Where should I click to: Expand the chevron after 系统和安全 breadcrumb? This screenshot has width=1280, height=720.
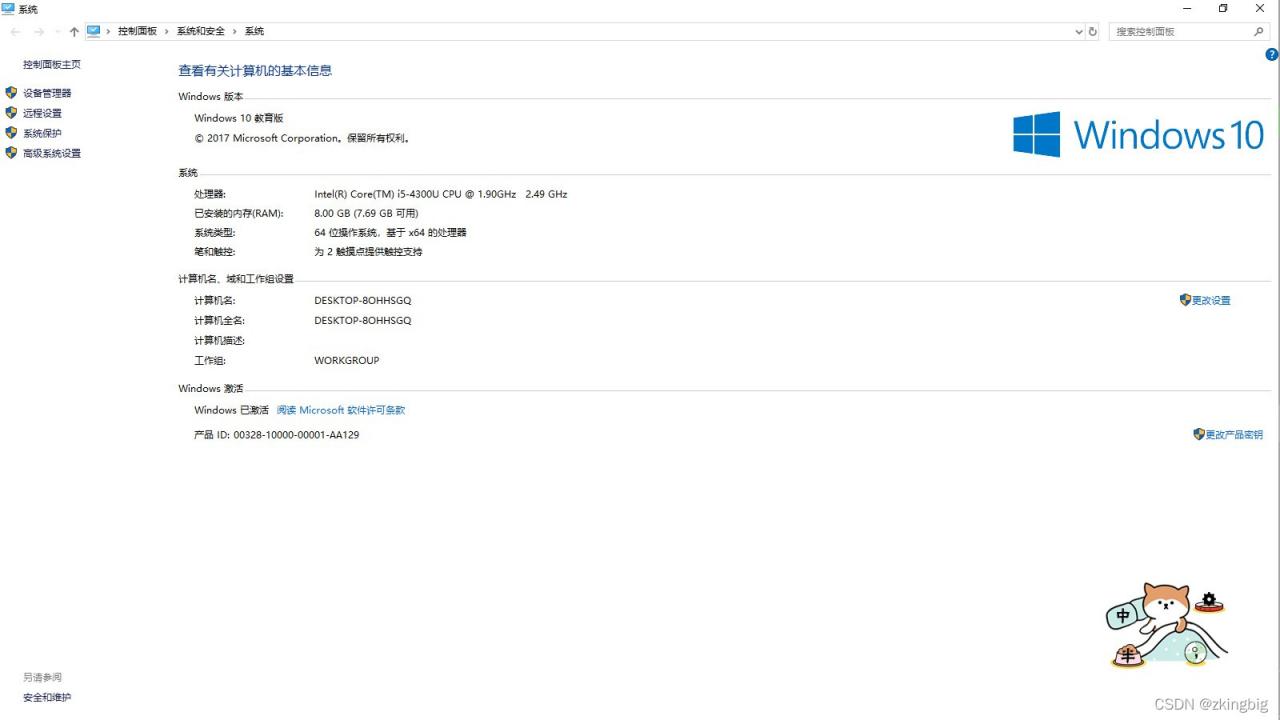coord(235,32)
